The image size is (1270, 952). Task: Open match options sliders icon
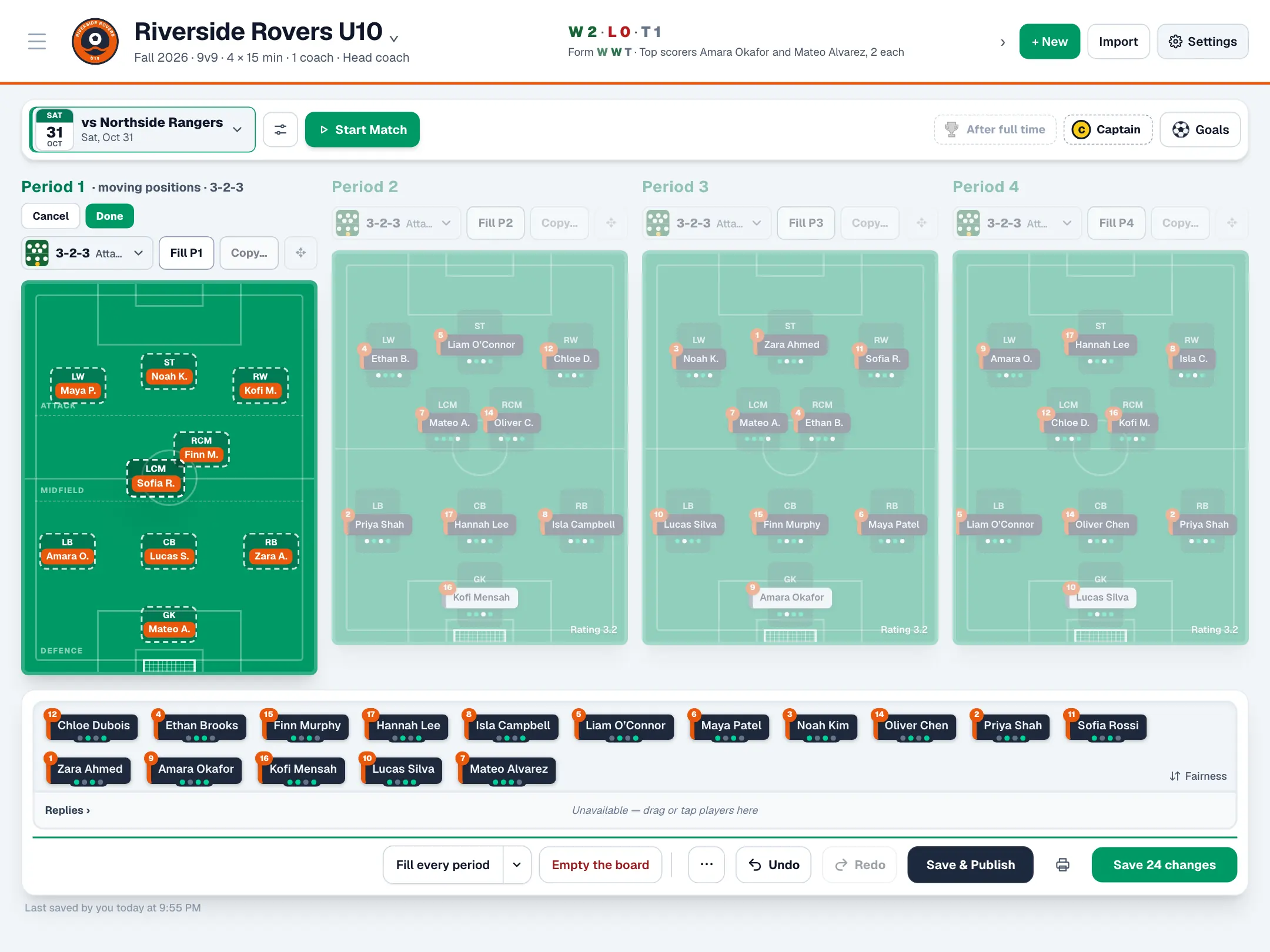(x=280, y=130)
